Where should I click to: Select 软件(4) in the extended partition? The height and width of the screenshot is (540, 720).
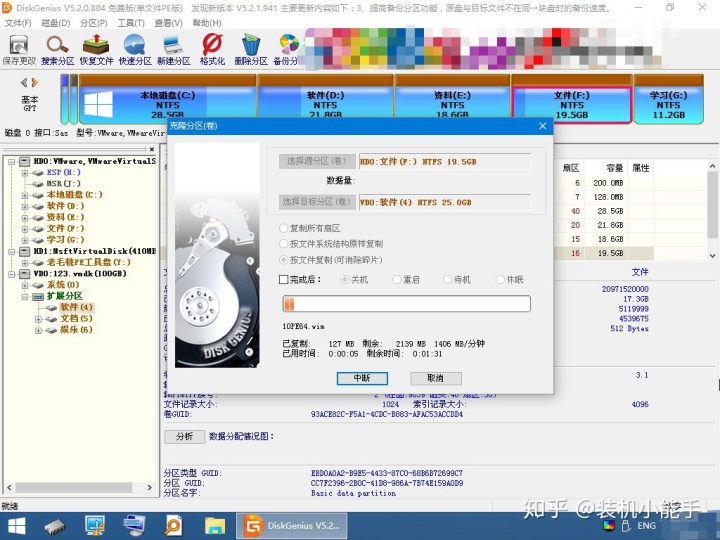(76, 307)
